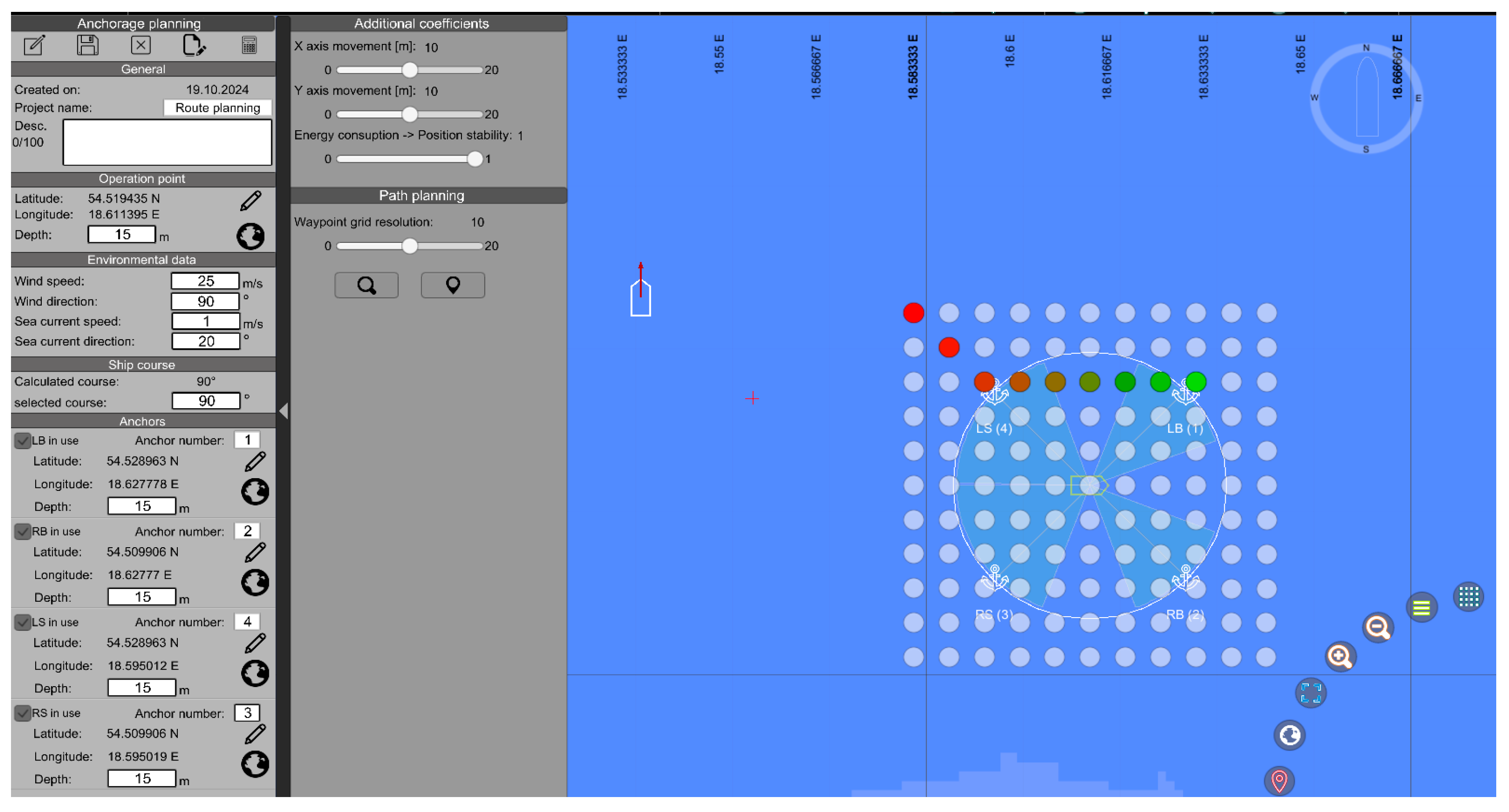Click the Operation point pencil edit icon
The height and width of the screenshot is (812, 1509).
coord(251,201)
